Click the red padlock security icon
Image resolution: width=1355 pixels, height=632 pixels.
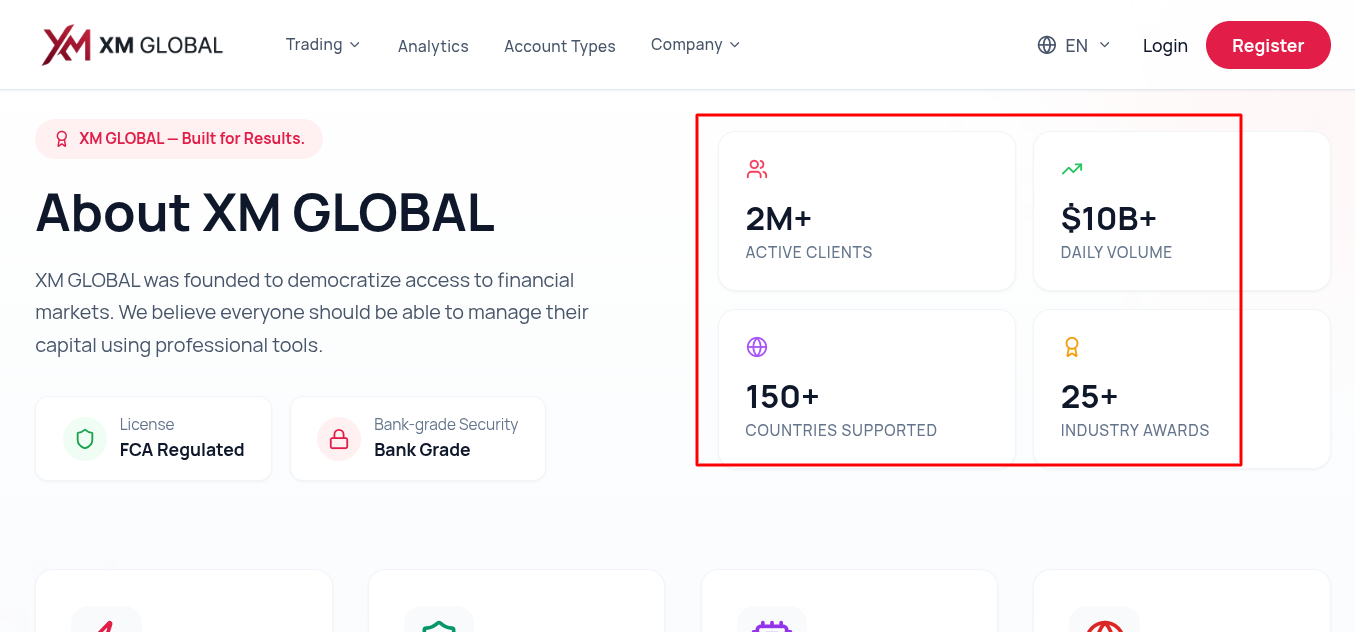coord(339,439)
